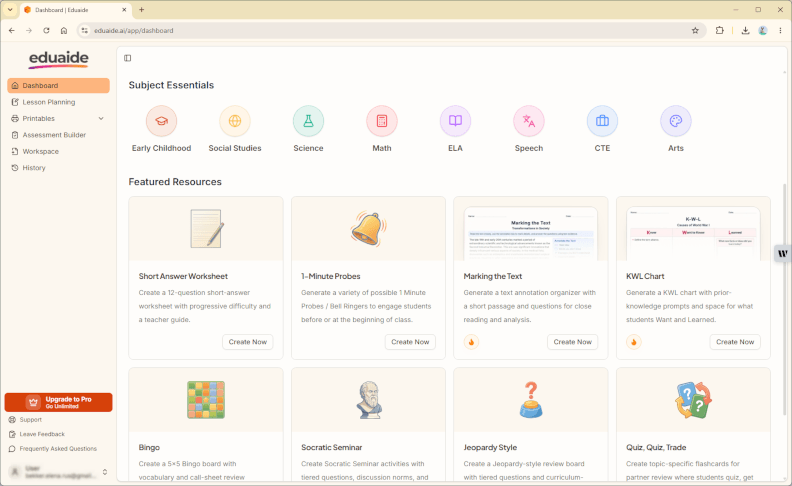Reload the page

pyautogui.click(x=46, y=30)
